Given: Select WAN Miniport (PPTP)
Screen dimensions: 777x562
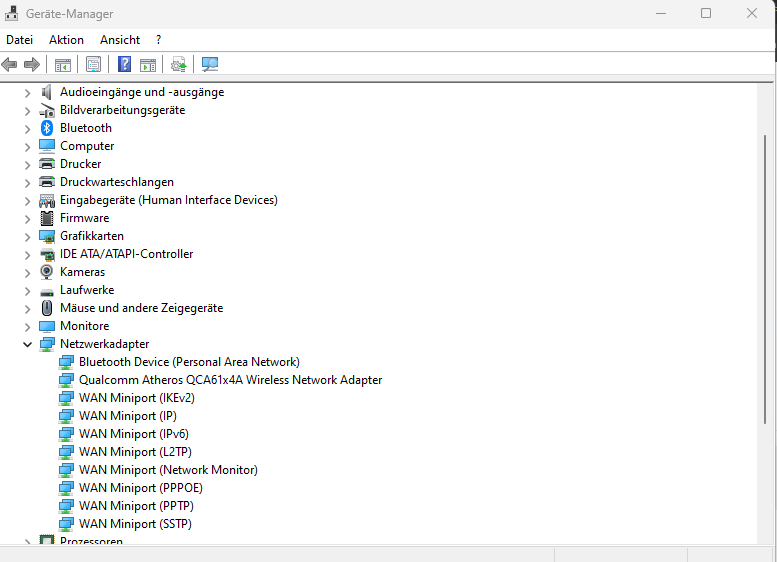Looking at the screenshot, I should pos(136,506).
